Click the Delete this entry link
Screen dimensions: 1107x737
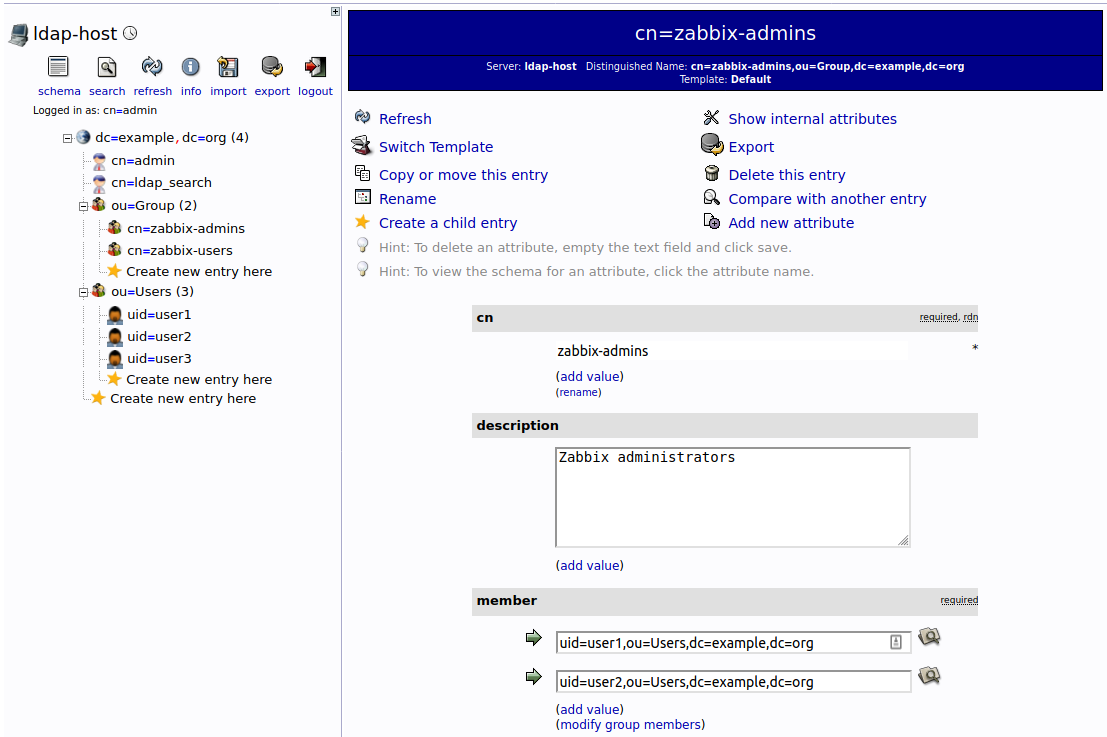(x=786, y=174)
